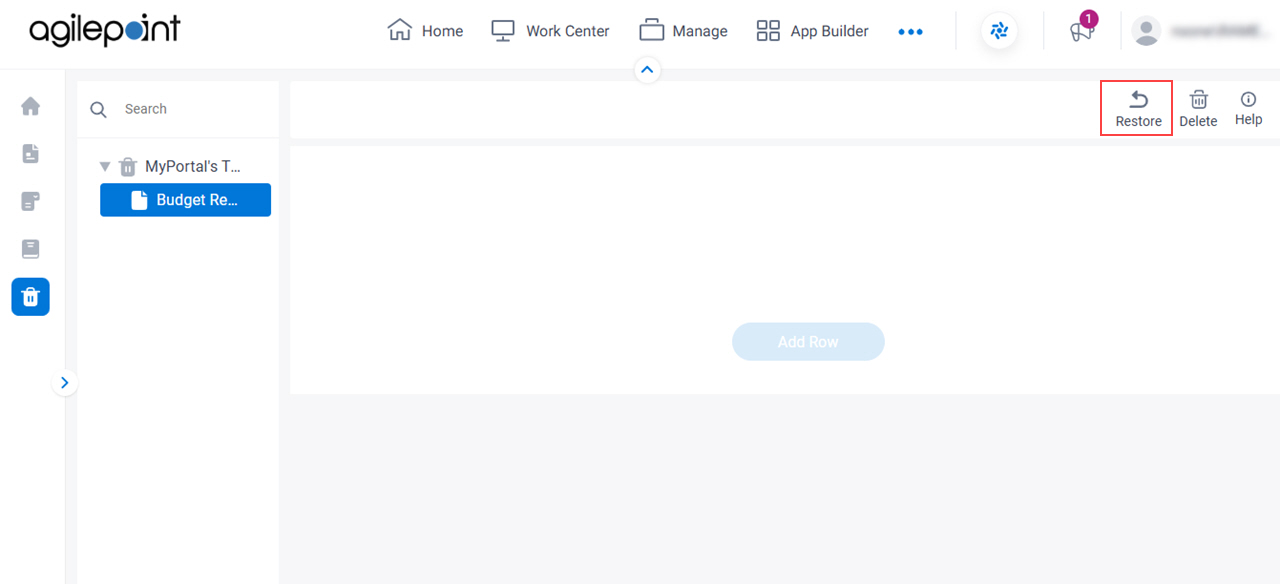Click the Manage briefcase icon
The width and height of the screenshot is (1280, 584).
(x=652, y=30)
